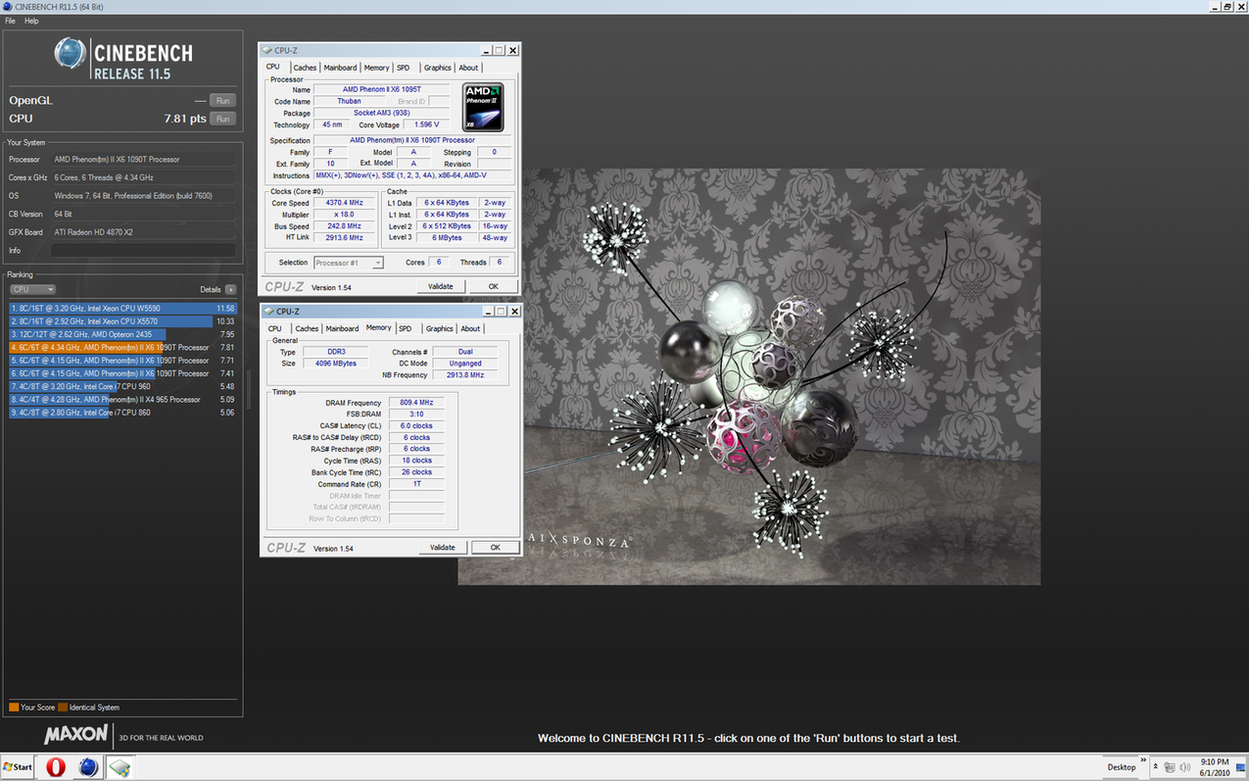1249x781 pixels.
Task: Open Mainboard tab in upper CPU-Z window
Action: (340, 68)
